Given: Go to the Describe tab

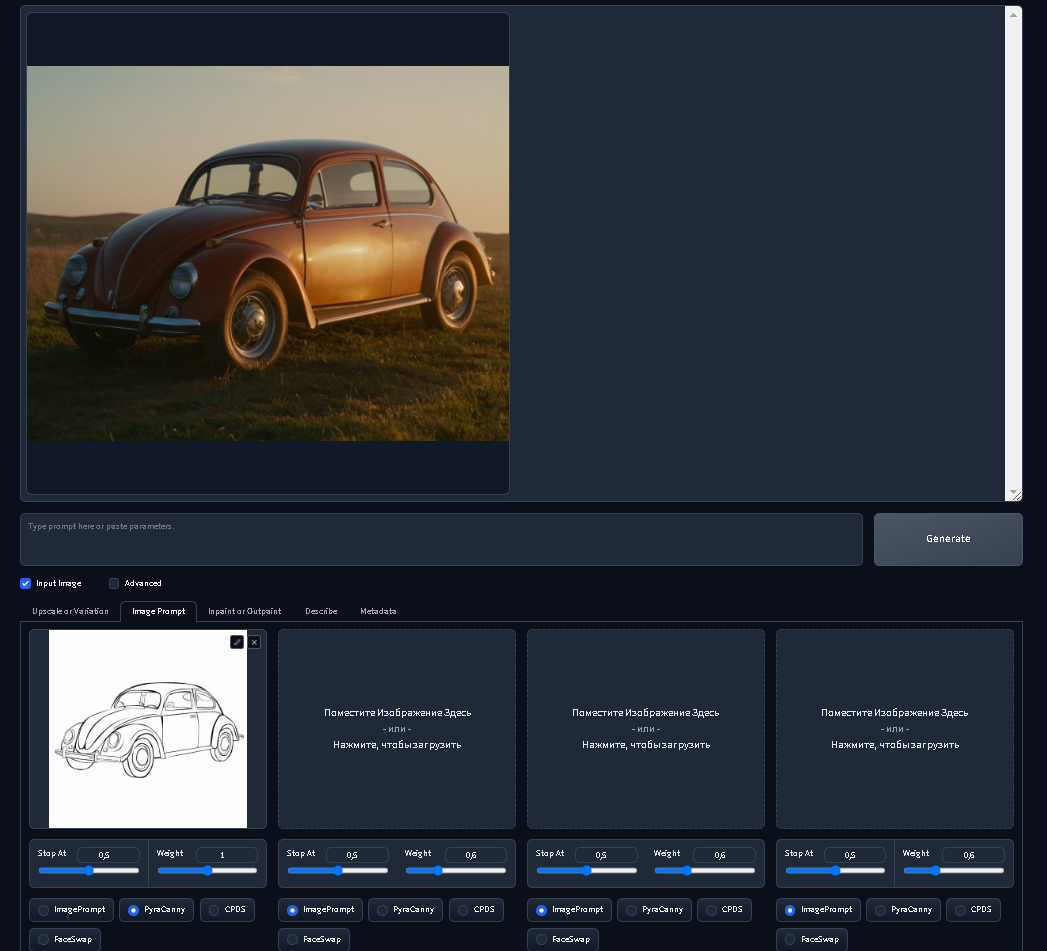Looking at the screenshot, I should [321, 611].
